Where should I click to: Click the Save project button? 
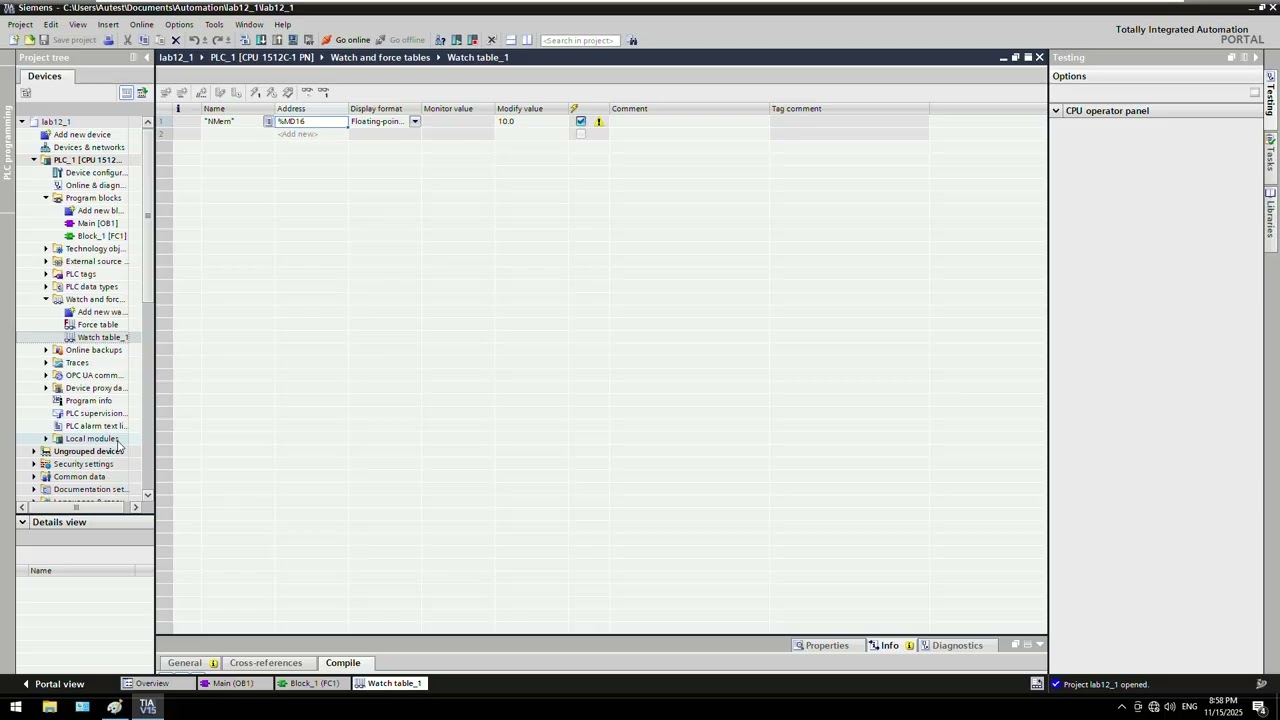[x=67, y=40]
